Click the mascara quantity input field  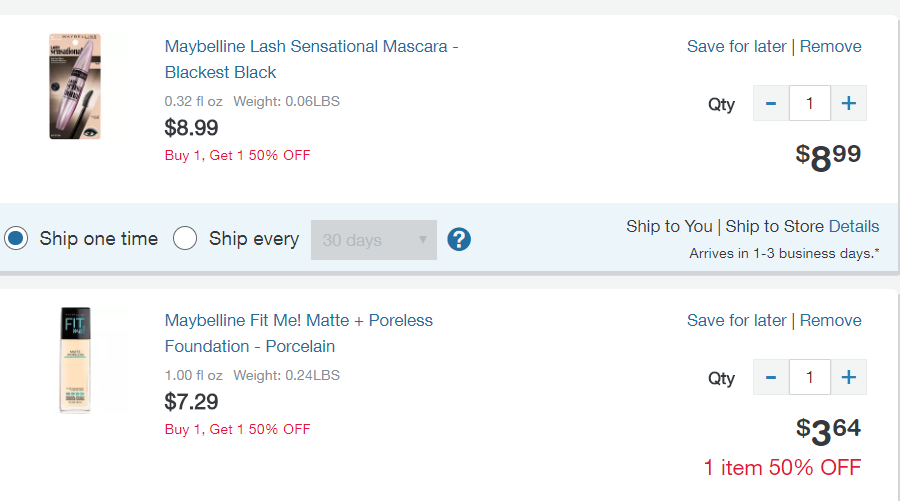[810, 103]
